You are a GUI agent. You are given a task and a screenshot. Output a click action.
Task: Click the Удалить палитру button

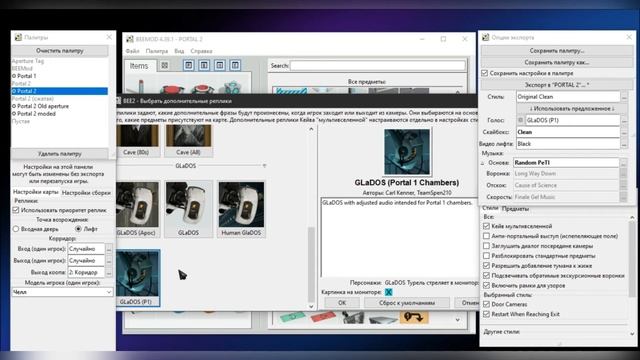(x=60, y=154)
